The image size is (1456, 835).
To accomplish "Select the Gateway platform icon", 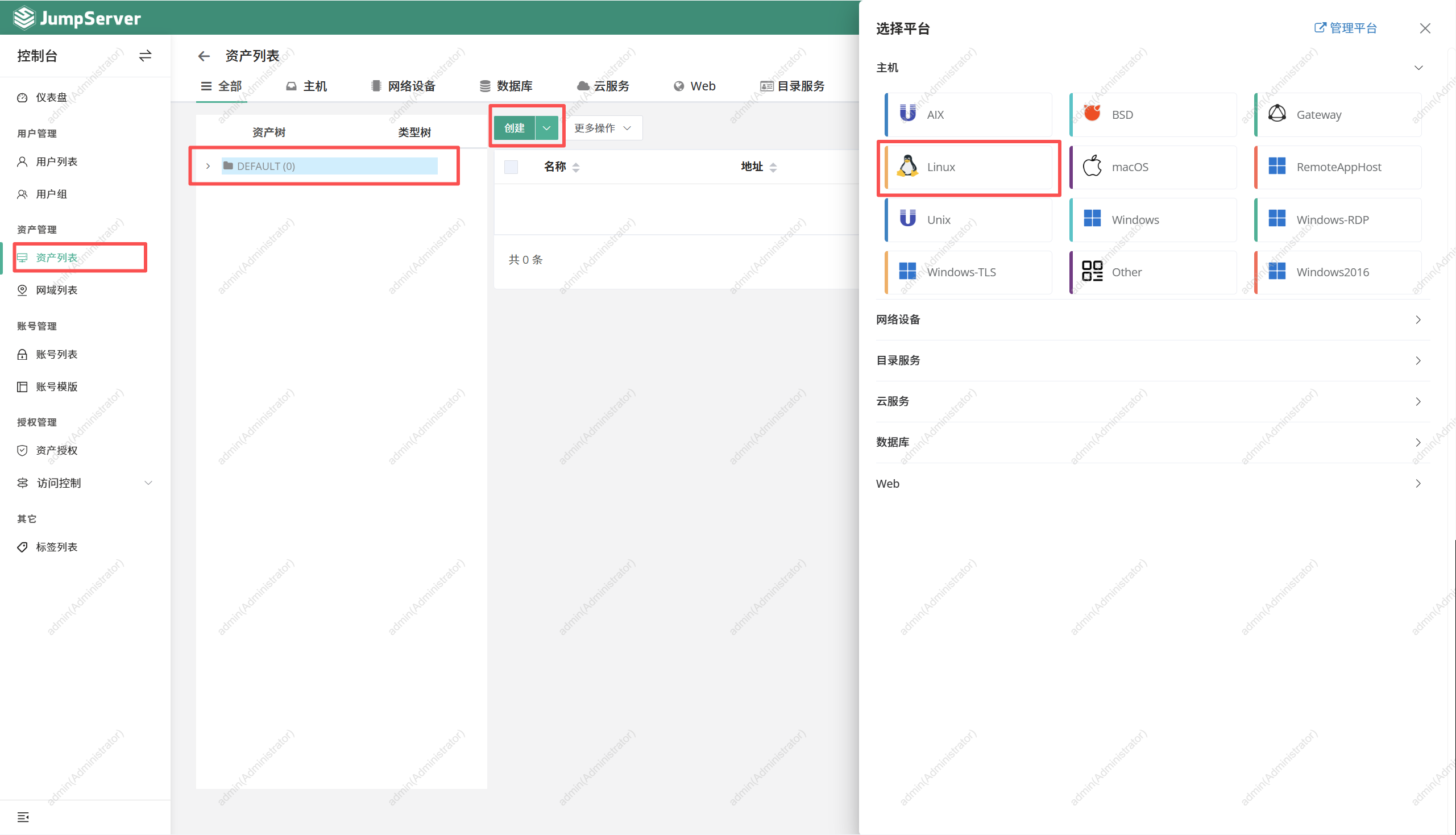I will (x=1276, y=114).
